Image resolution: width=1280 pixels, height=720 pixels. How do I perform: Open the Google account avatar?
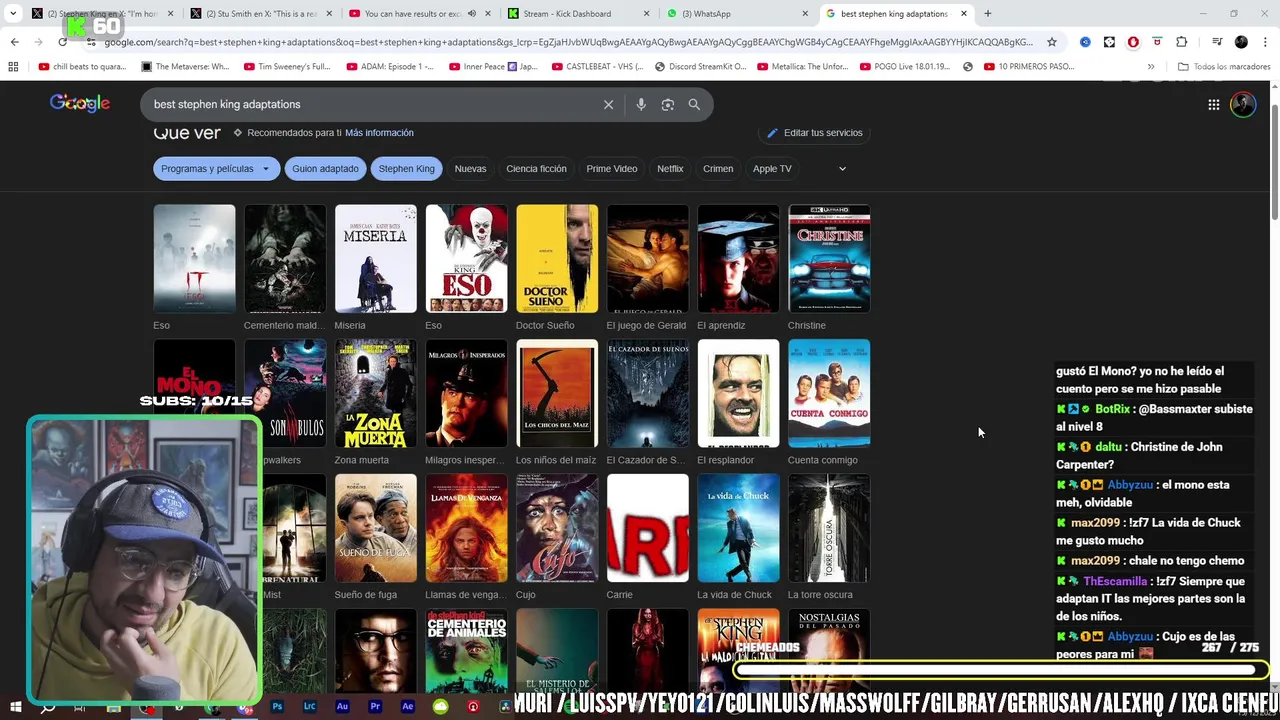1243,104
